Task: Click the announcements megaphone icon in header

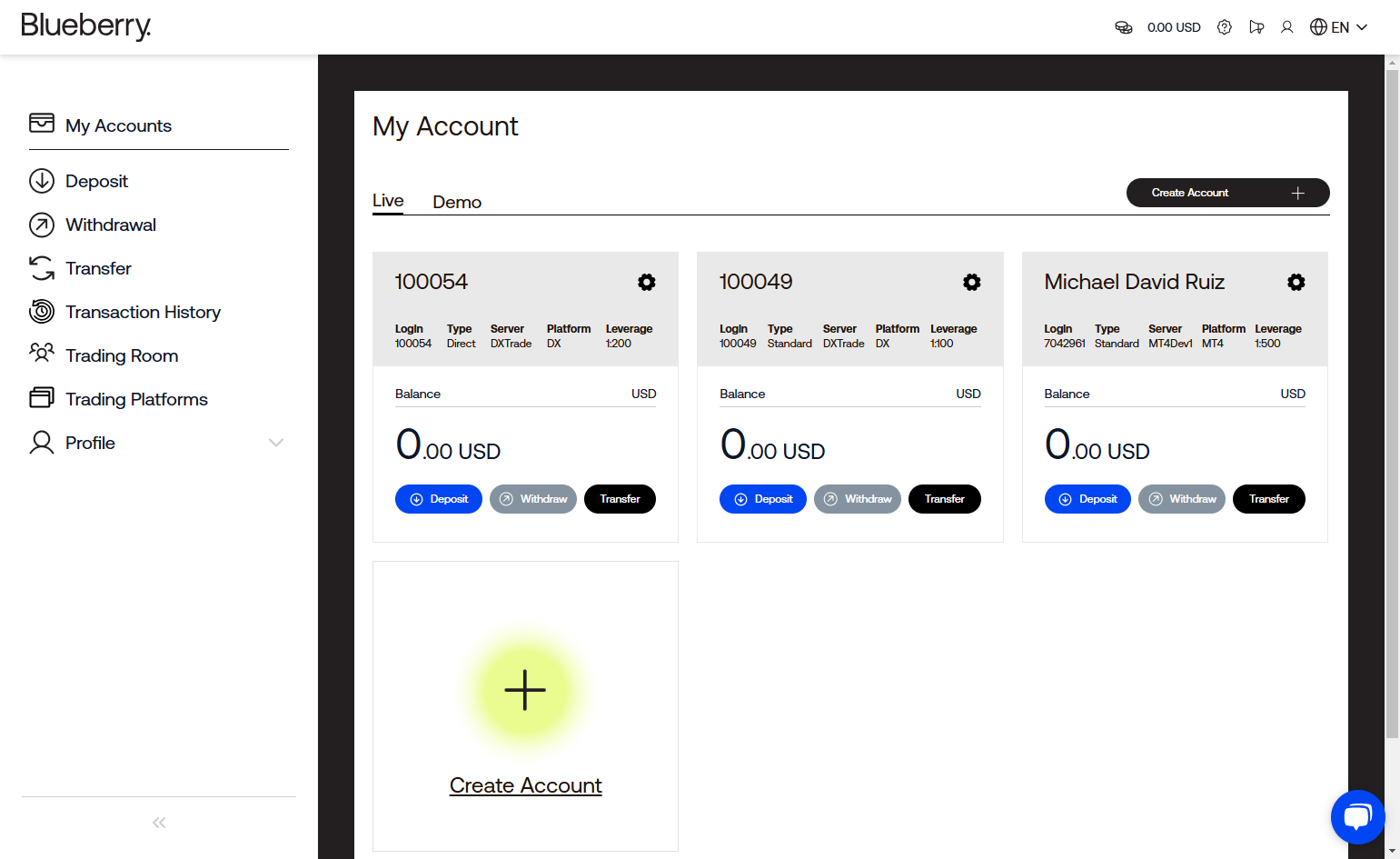Action: click(1256, 27)
